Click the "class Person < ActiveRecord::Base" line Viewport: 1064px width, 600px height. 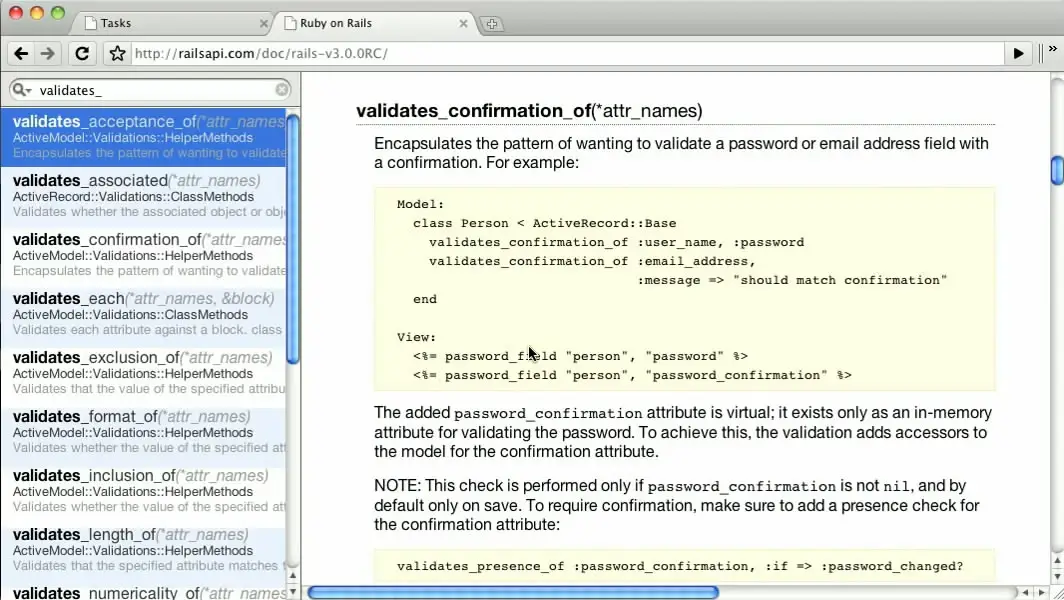[545, 223]
